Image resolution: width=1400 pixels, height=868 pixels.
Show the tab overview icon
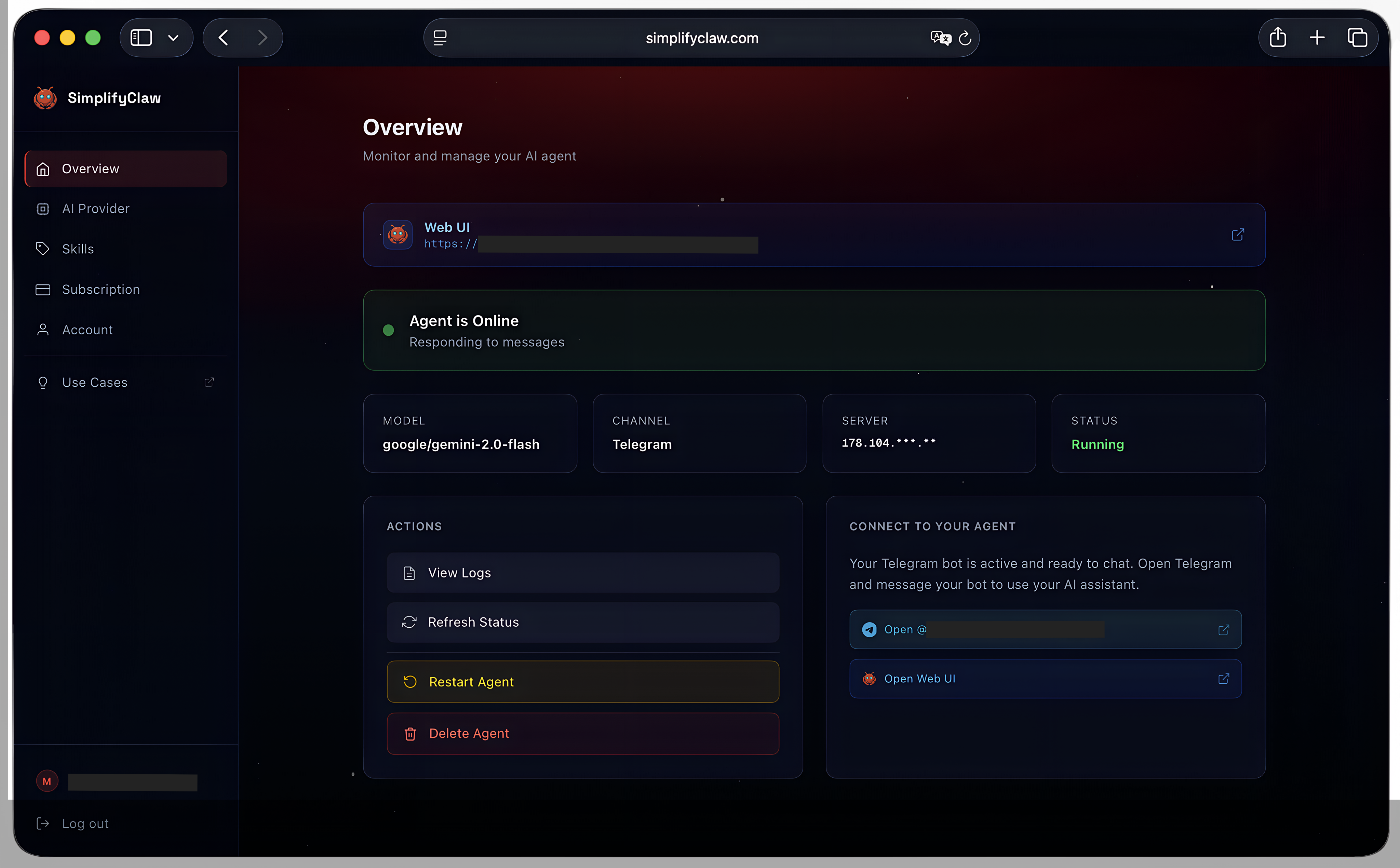point(1357,38)
